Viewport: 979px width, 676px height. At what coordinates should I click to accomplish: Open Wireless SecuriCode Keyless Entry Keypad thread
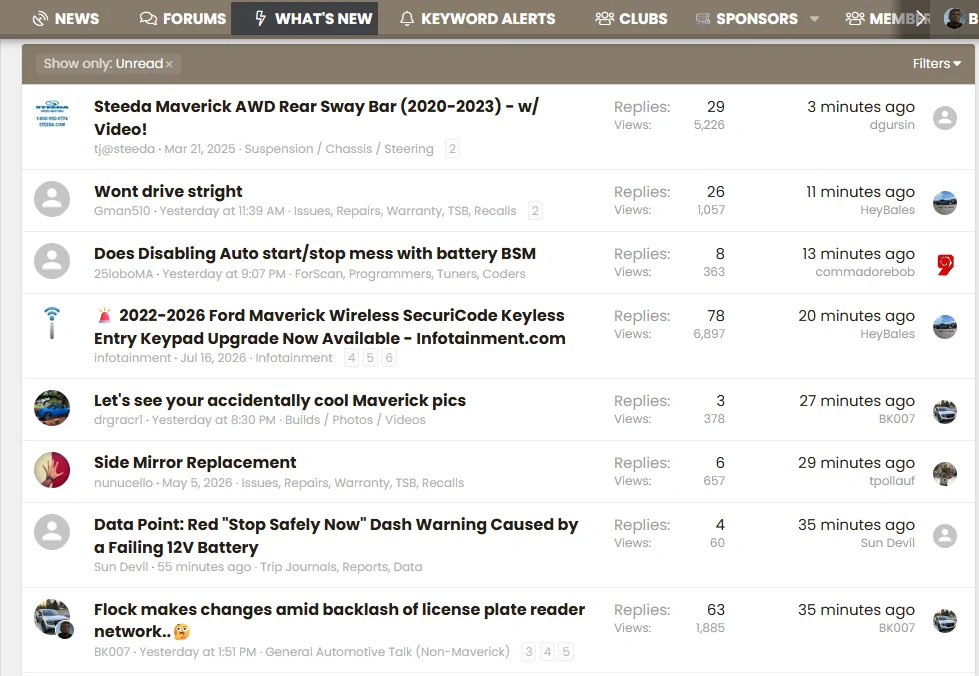(x=330, y=326)
